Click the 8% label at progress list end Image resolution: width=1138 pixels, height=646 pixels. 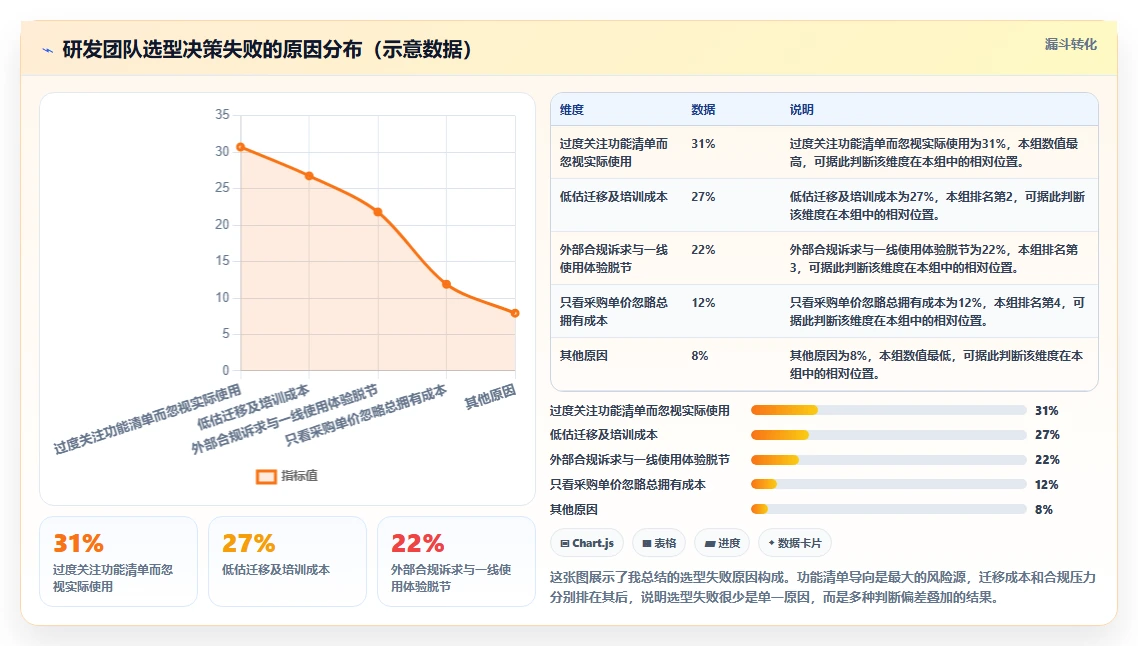click(1044, 510)
